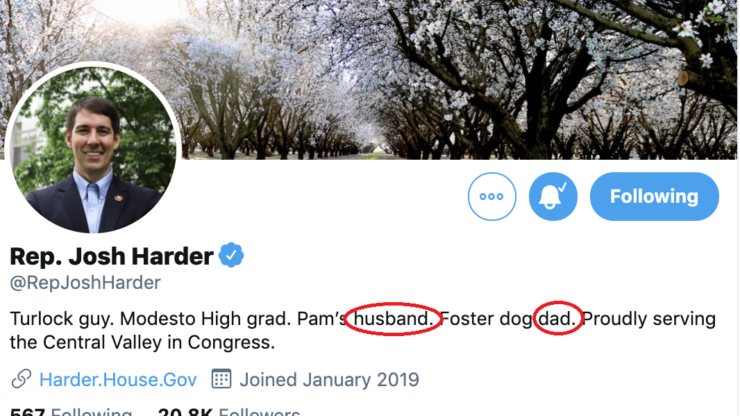Open the Following count list
This screenshot has width=740, height=416.
pos(70,412)
